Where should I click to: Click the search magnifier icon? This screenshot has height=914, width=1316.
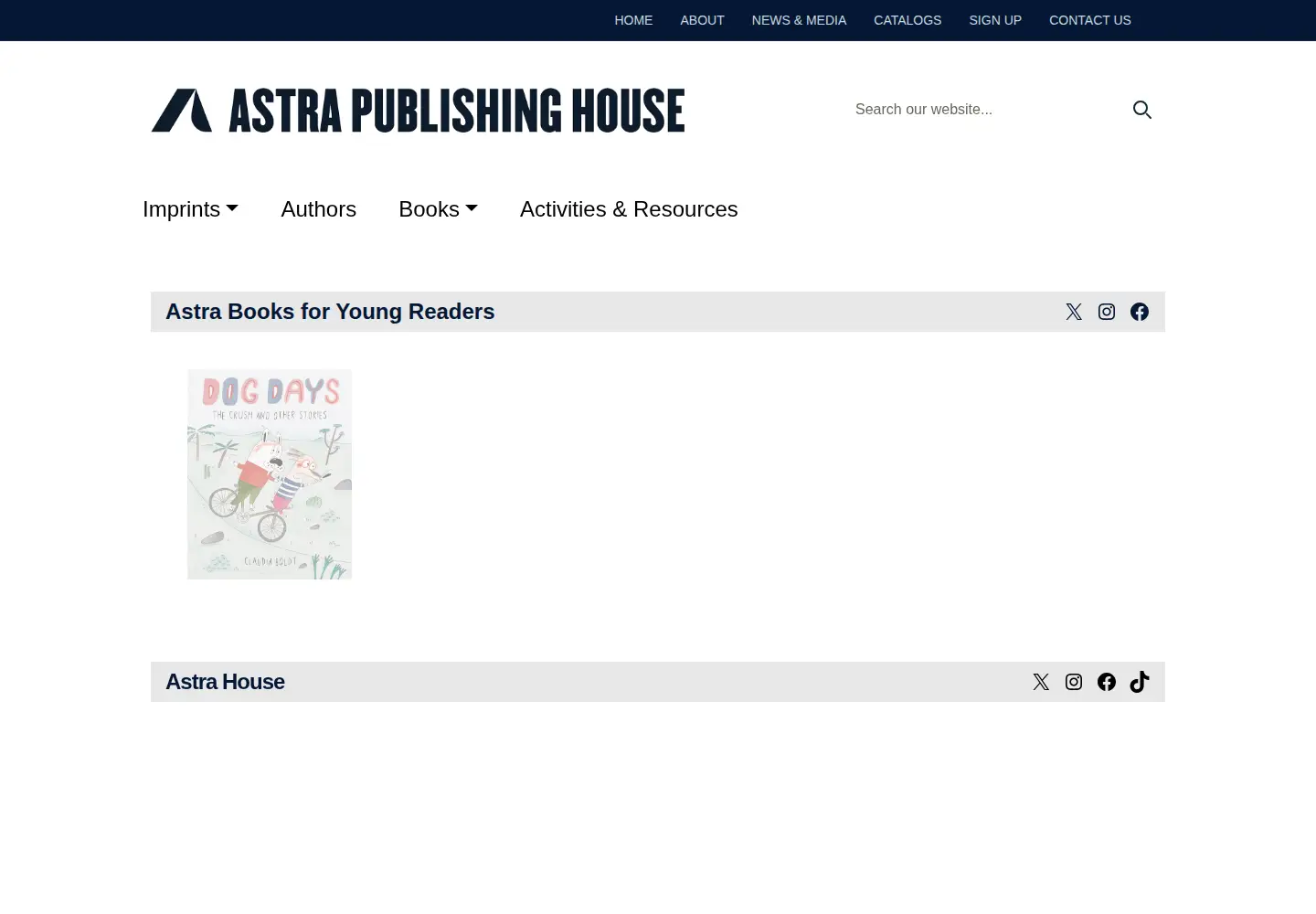[x=1142, y=110]
